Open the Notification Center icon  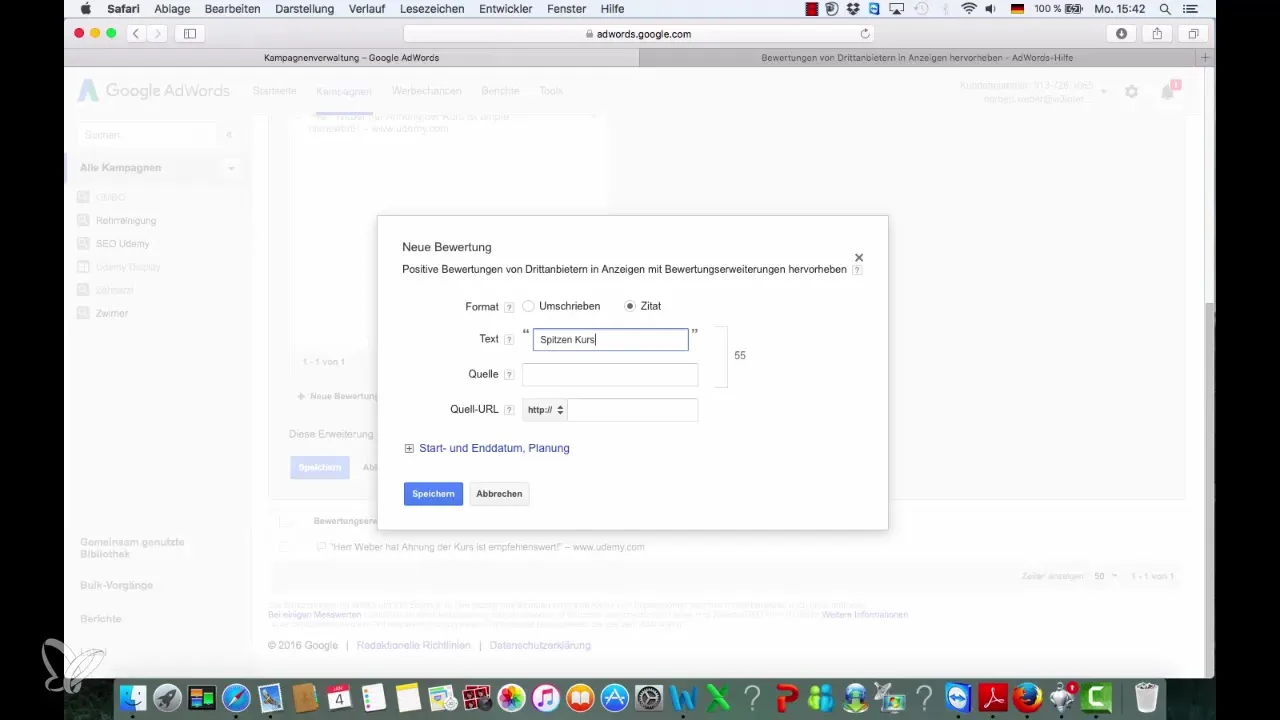(x=1190, y=8)
